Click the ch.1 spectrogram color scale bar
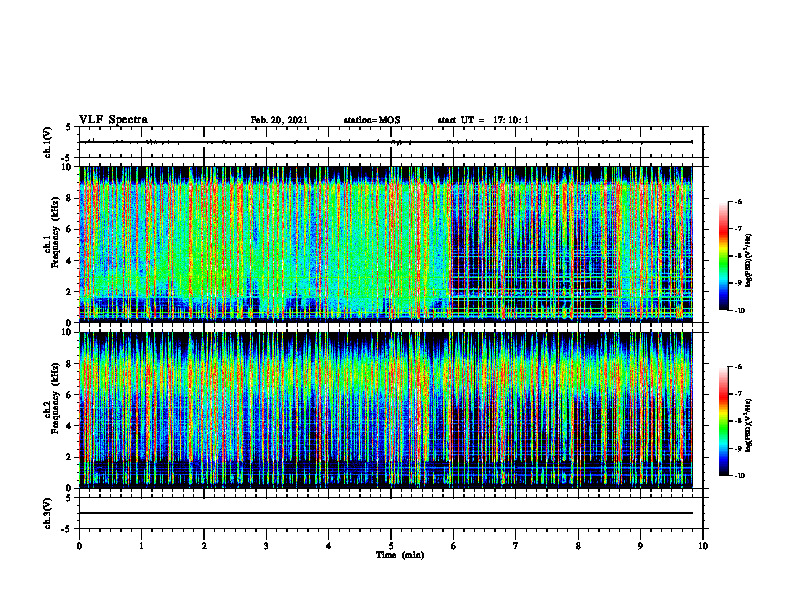Screen dimensions: 792x612 [724, 256]
